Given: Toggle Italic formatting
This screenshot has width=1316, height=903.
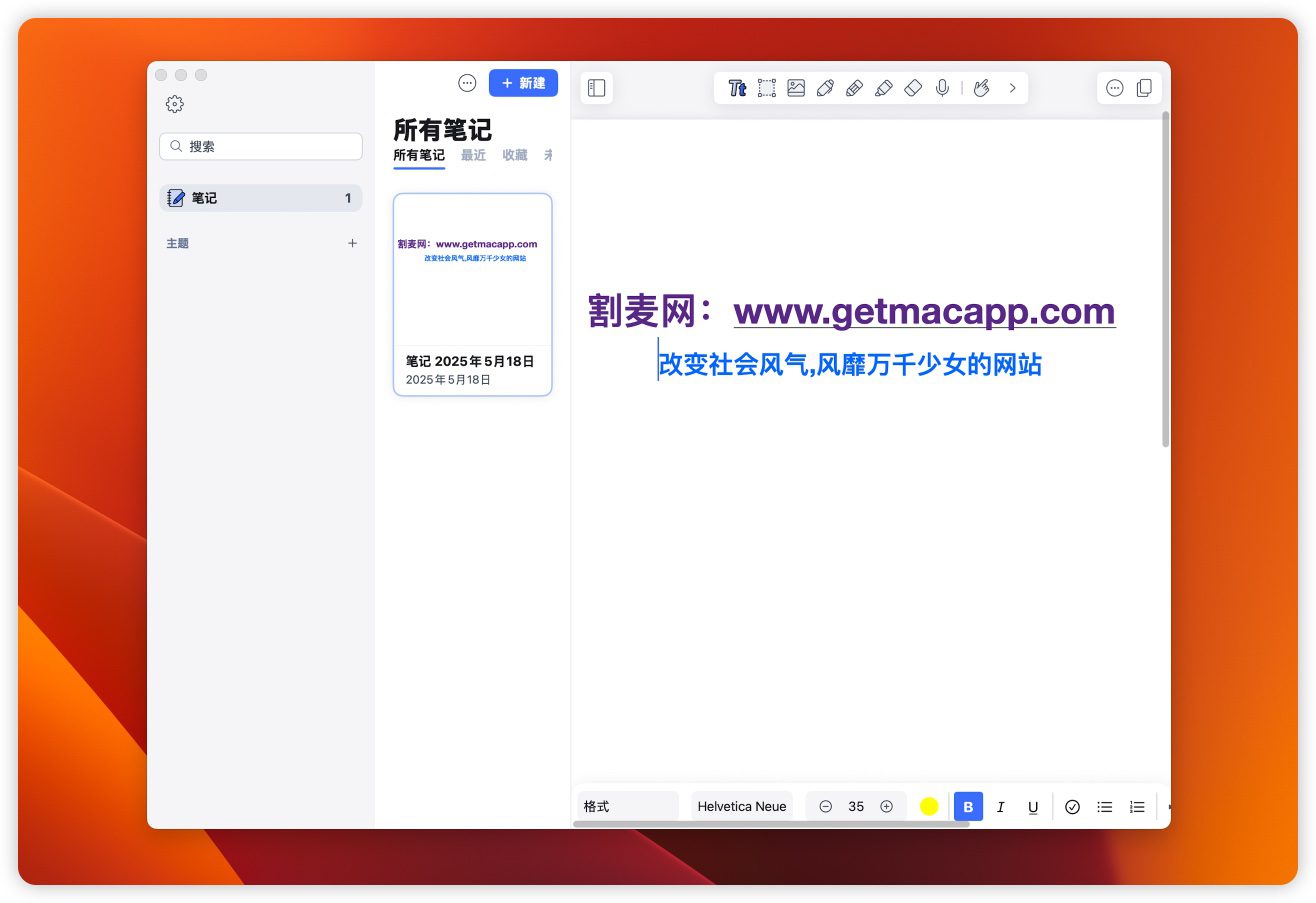Looking at the screenshot, I should (1001, 806).
